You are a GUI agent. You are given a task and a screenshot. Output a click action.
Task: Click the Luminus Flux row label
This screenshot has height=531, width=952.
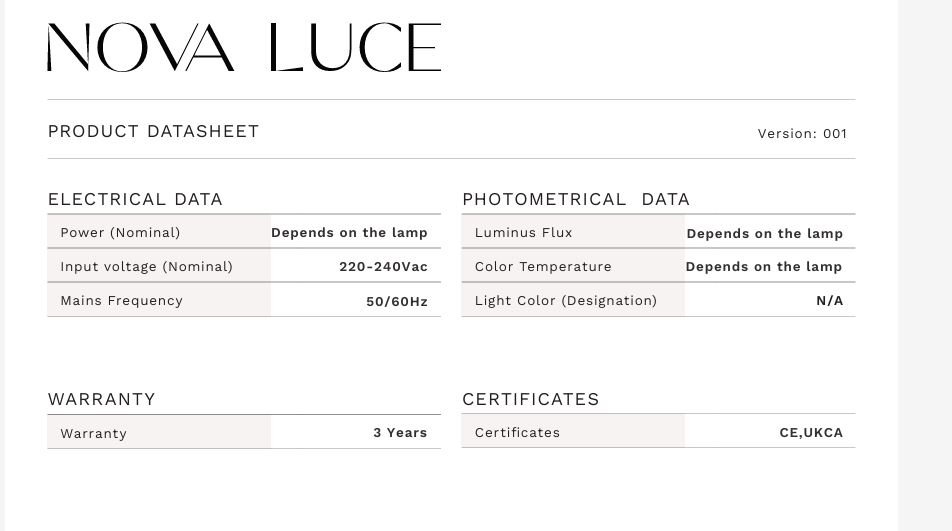523,233
